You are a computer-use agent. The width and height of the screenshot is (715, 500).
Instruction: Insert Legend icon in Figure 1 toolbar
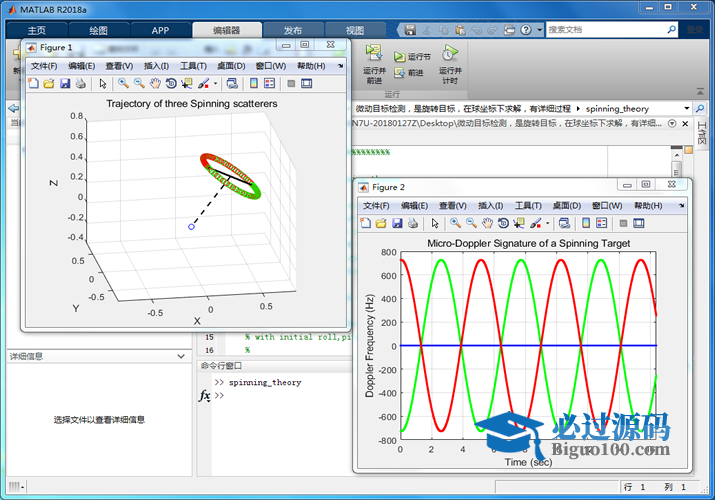point(269,83)
